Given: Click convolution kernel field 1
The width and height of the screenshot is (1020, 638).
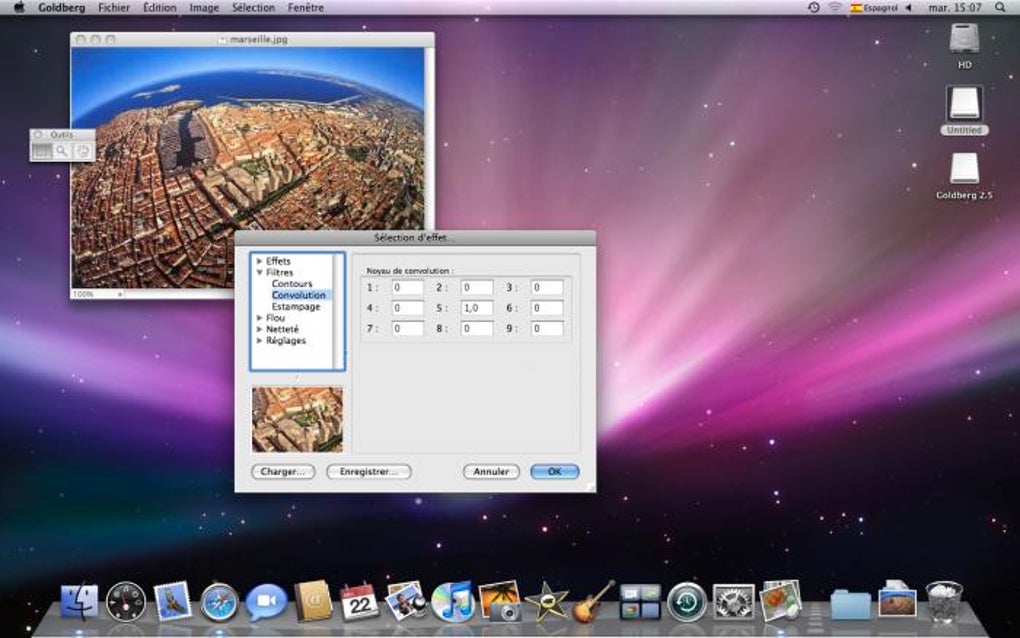Looking at the screenshot, I should tap(407, 287).
